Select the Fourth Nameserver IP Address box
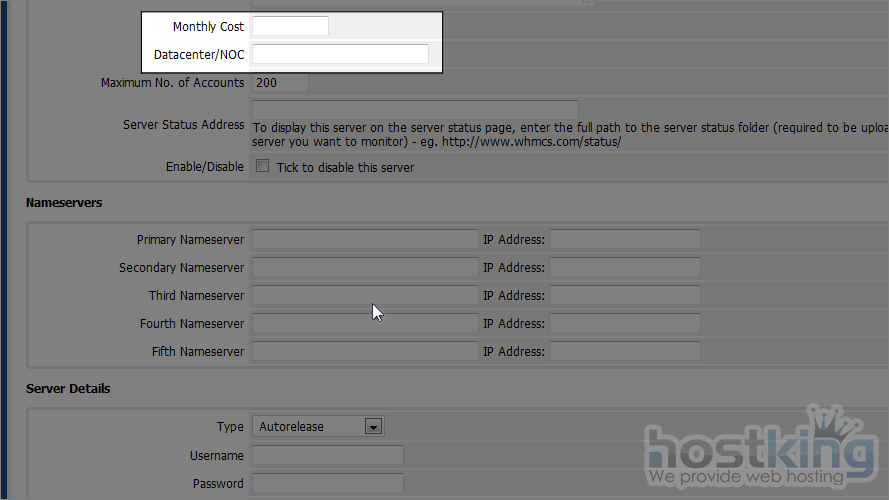This screenshot has width=889, height=500. [x=624, y=324]
